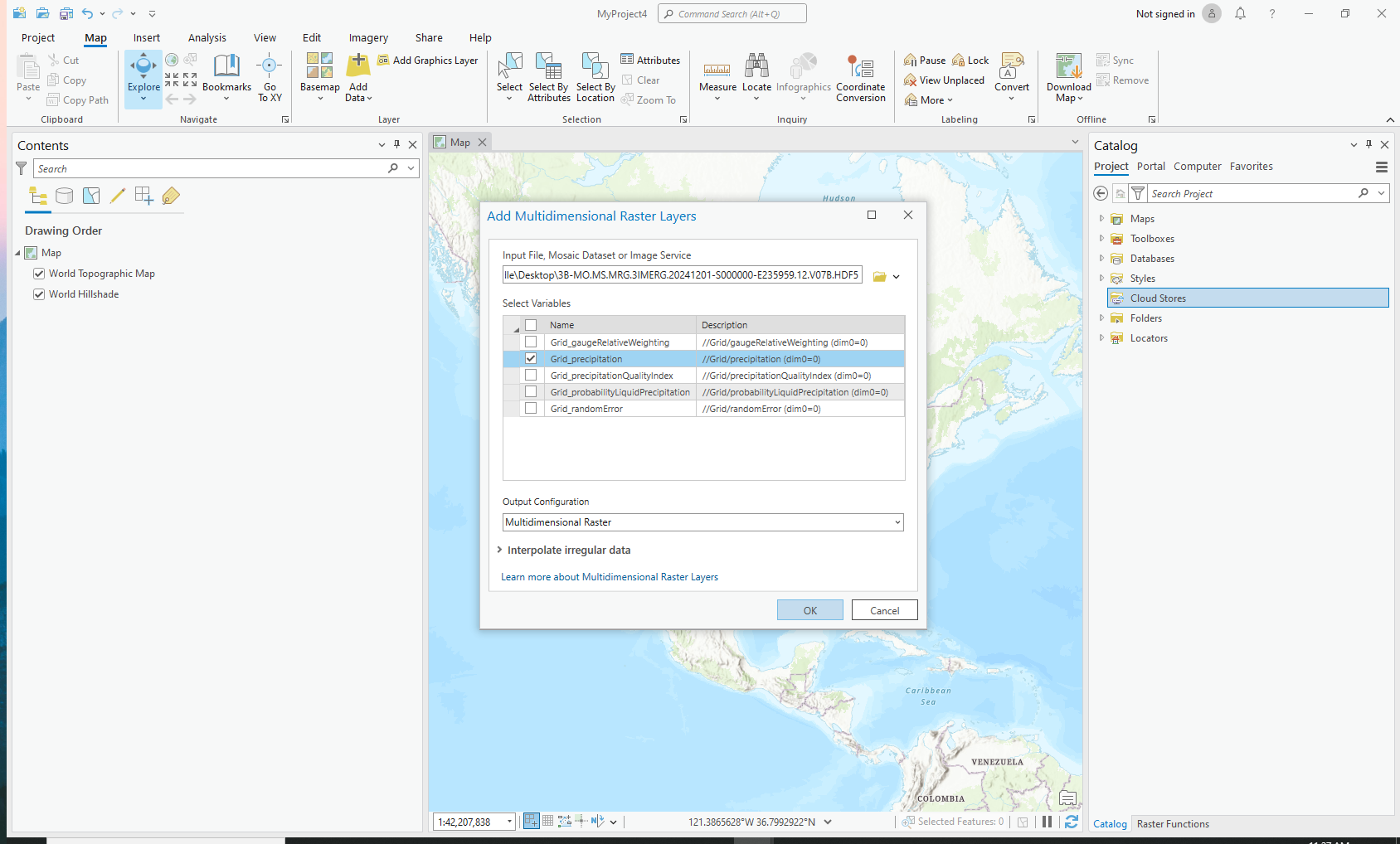
Task: Open the Analysis ribbon tab
Action: 207,38
